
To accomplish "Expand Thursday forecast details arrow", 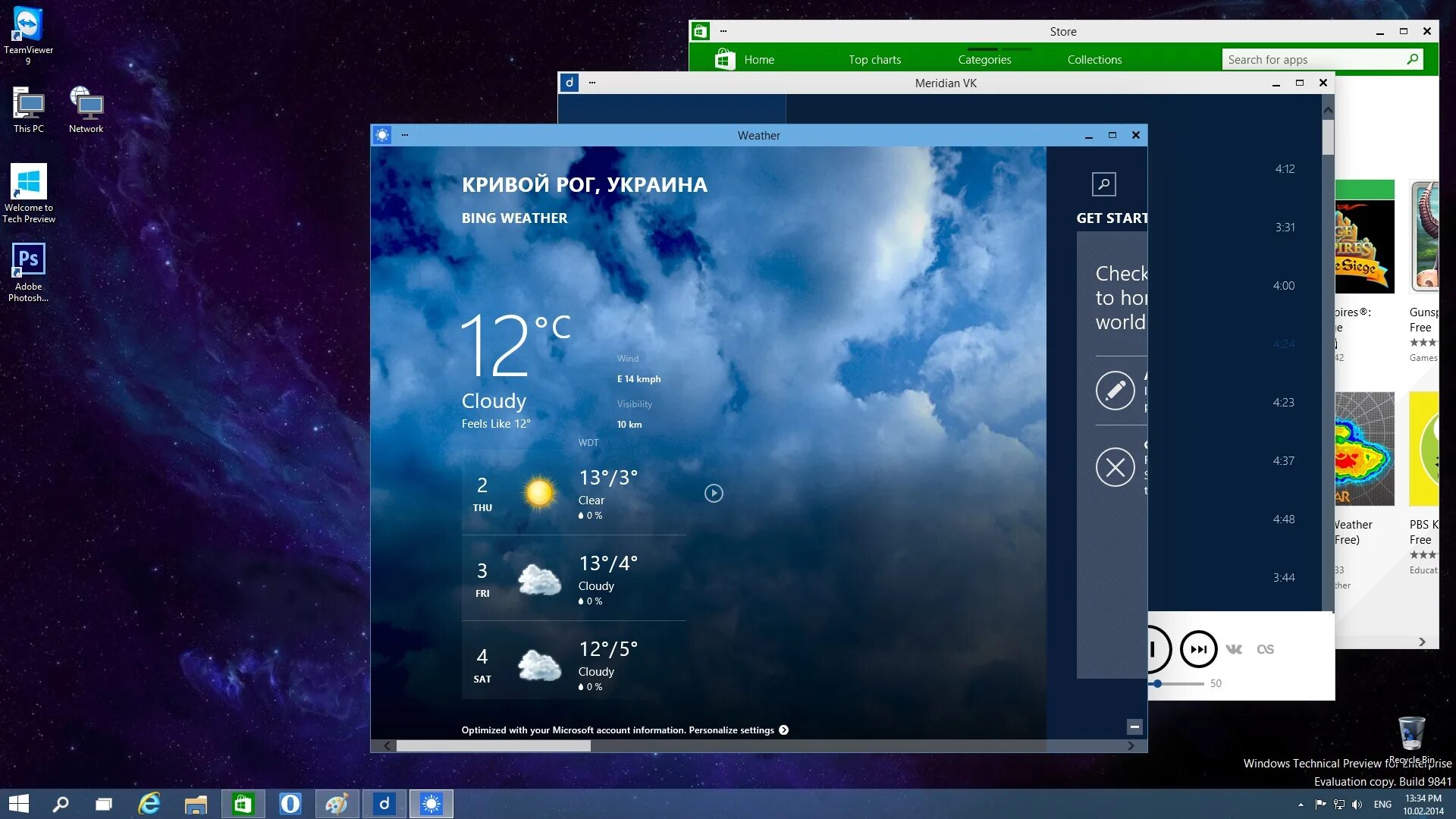I will (x=714, y=494).
